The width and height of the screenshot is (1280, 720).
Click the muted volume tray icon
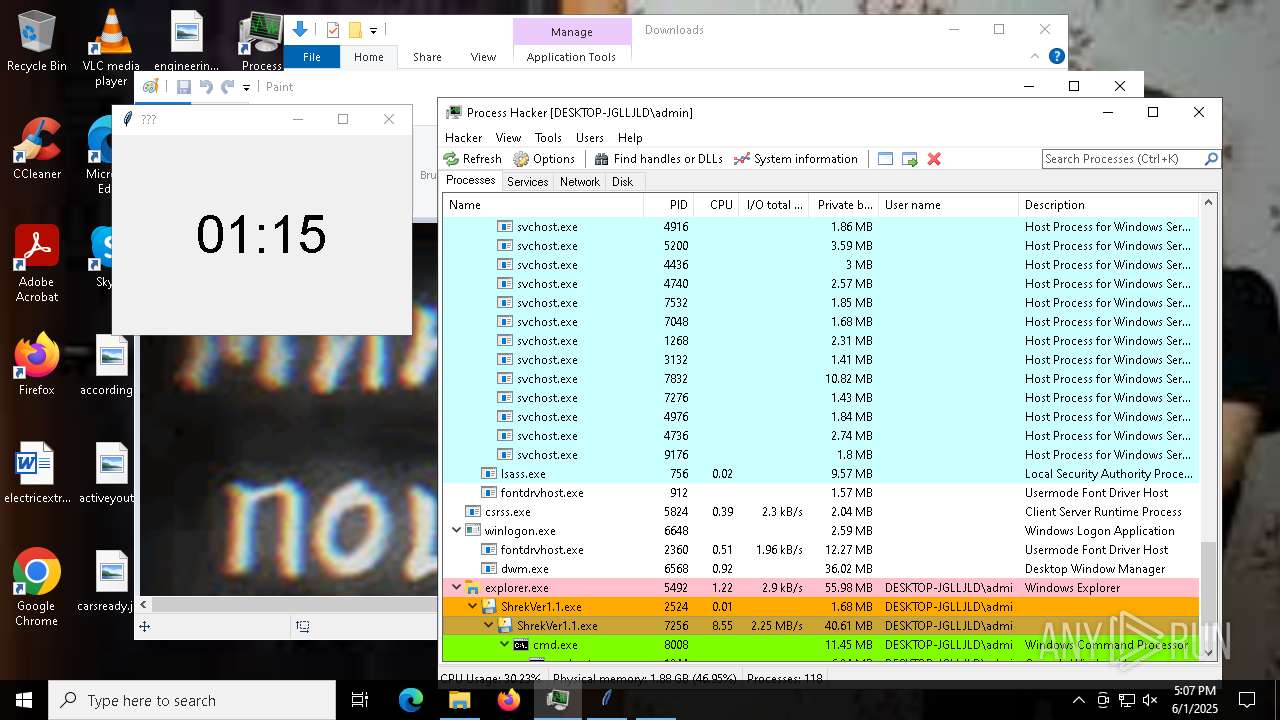pos(1150,700)
